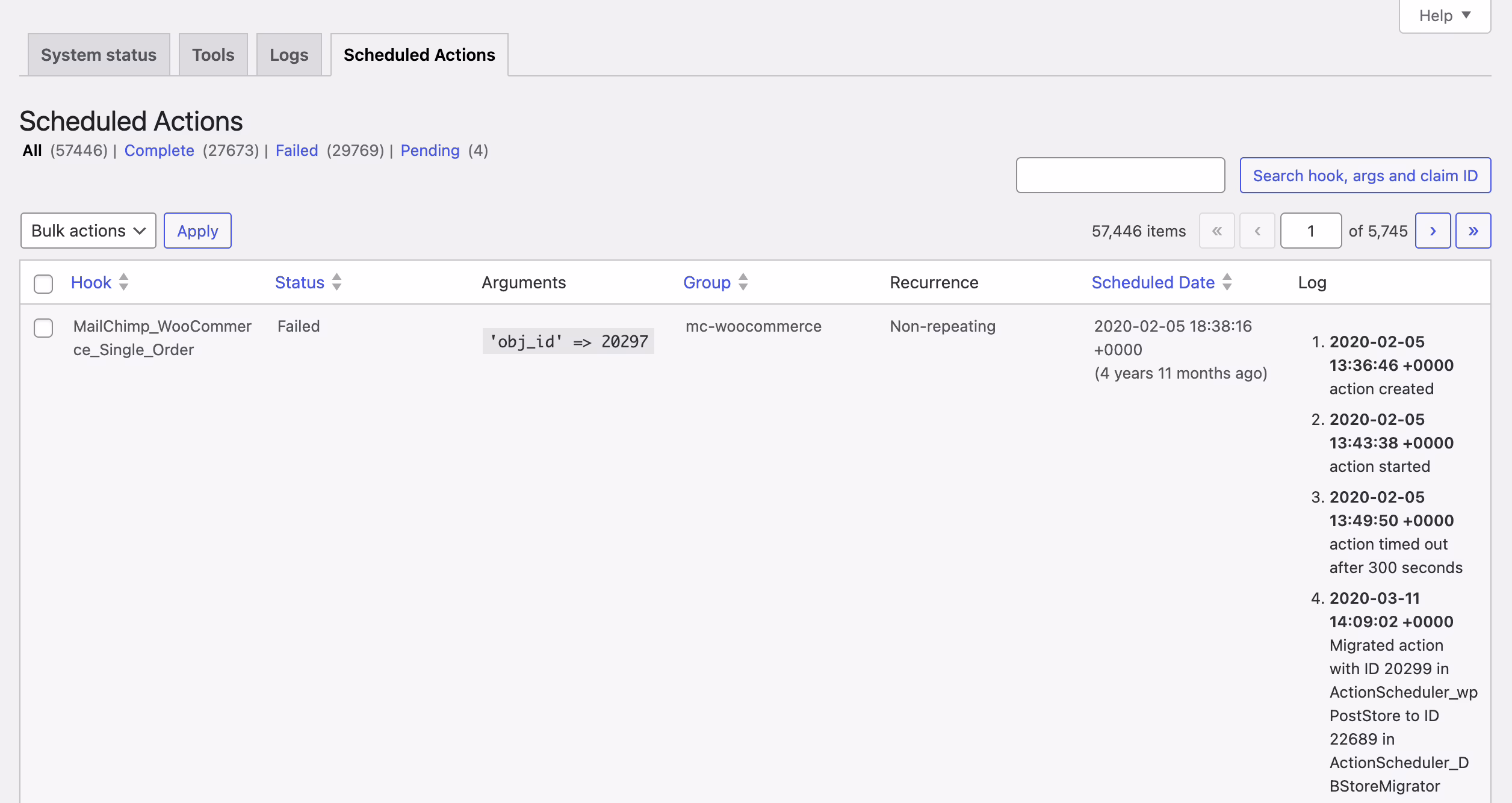Sort by Hook column
1512x803 pixels.
click(x=91, y=282)
